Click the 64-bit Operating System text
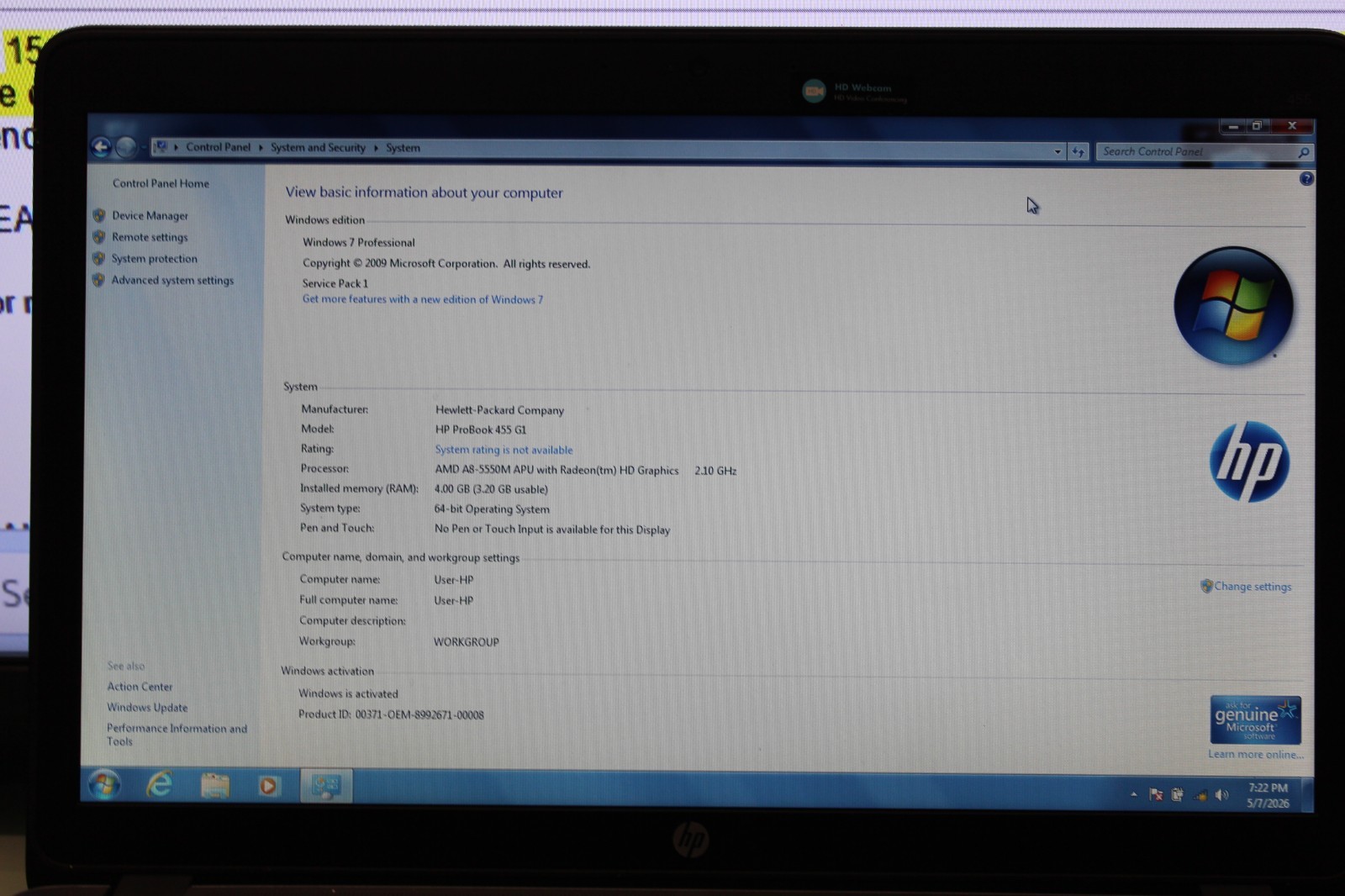The image size is (1345, 896). (x=492, y=509)
